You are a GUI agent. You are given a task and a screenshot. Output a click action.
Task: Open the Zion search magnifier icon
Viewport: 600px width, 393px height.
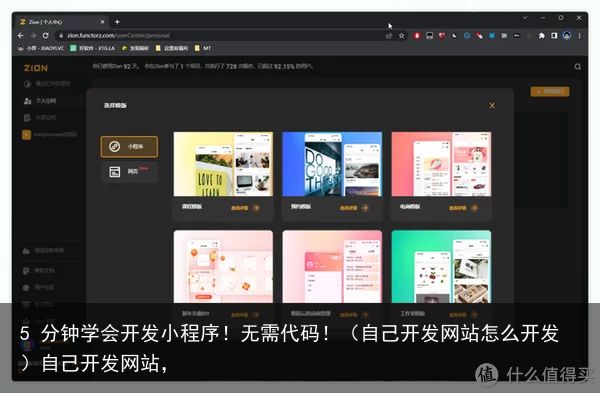point(577,67)
